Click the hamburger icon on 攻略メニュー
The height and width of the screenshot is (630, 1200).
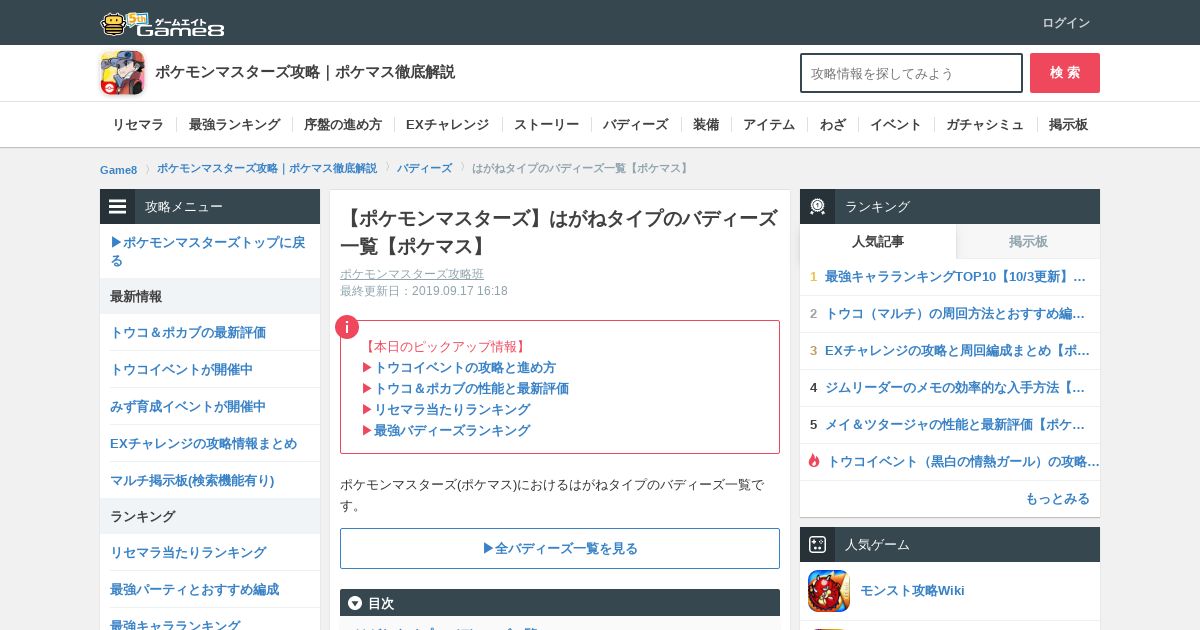(118, 207)
